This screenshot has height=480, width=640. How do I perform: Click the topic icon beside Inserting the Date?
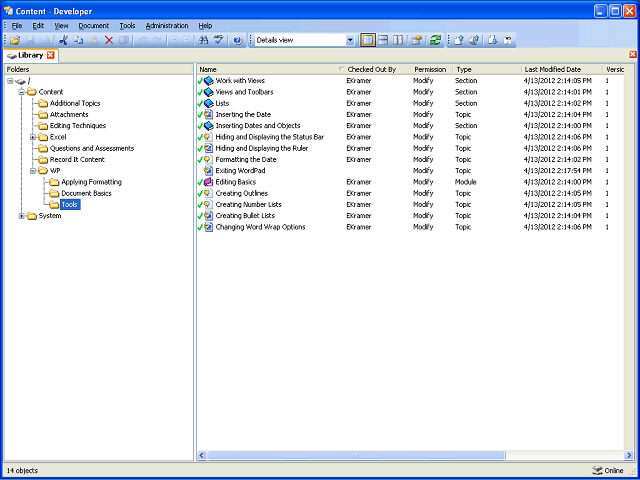click(209, 115)
